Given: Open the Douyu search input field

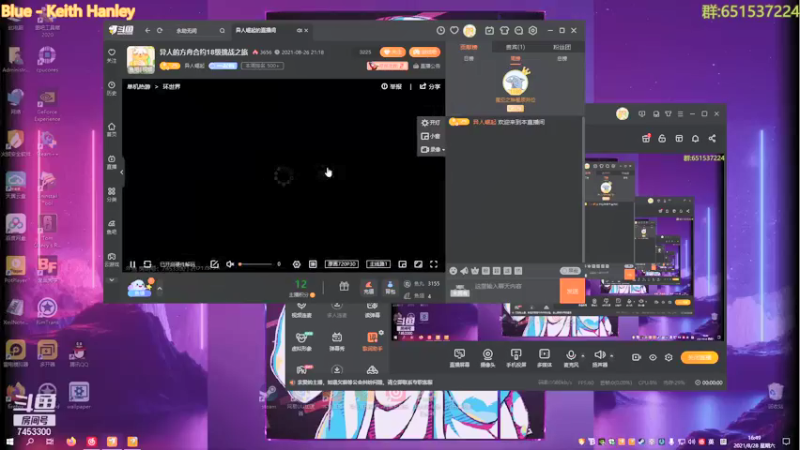Looking at the screenshot, I should point(195,31).
